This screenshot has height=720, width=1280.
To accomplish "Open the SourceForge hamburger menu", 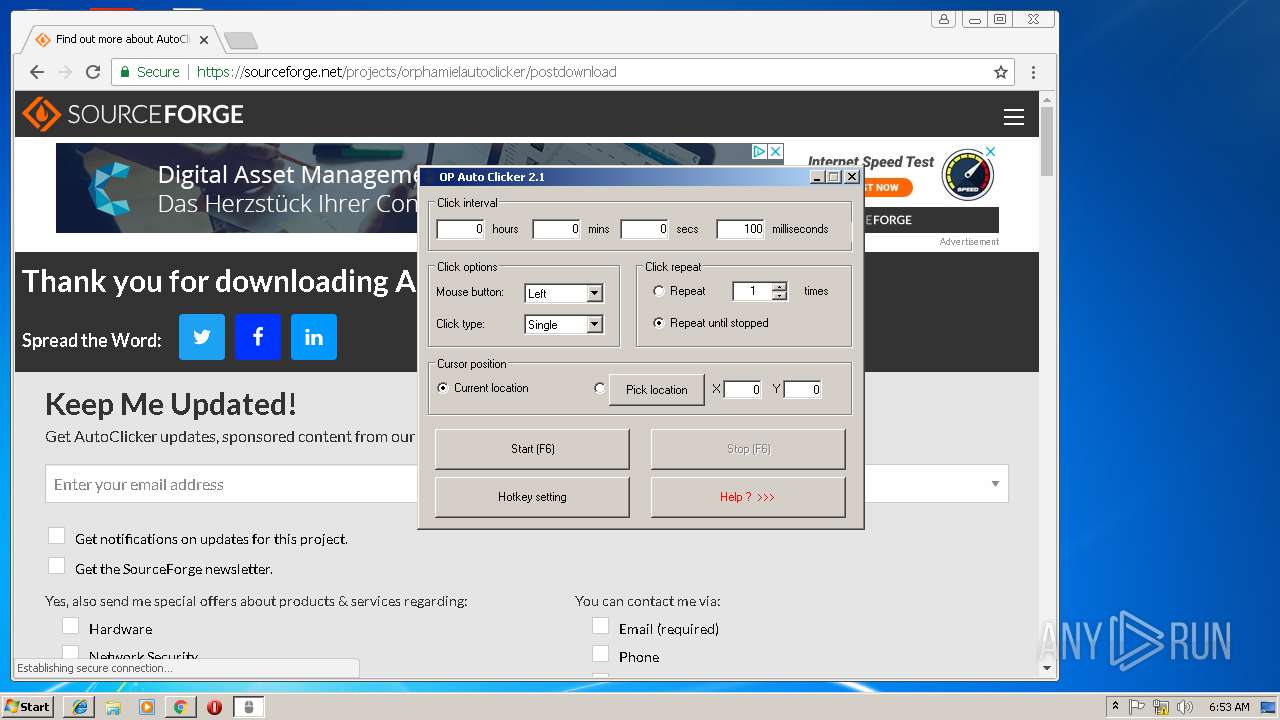I will [1014, 117].
